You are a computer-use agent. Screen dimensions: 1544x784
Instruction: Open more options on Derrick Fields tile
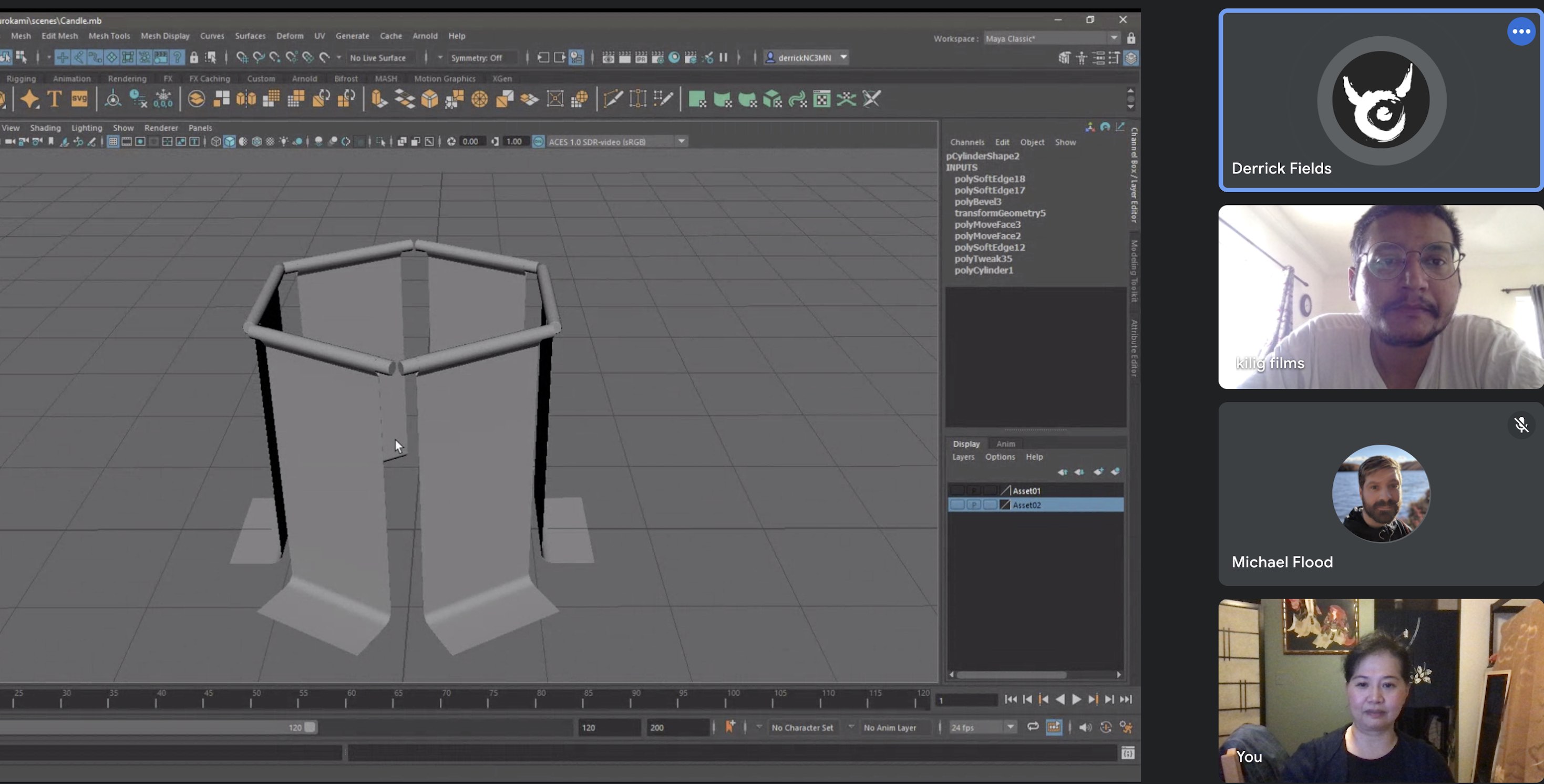tap(1521, 31)
